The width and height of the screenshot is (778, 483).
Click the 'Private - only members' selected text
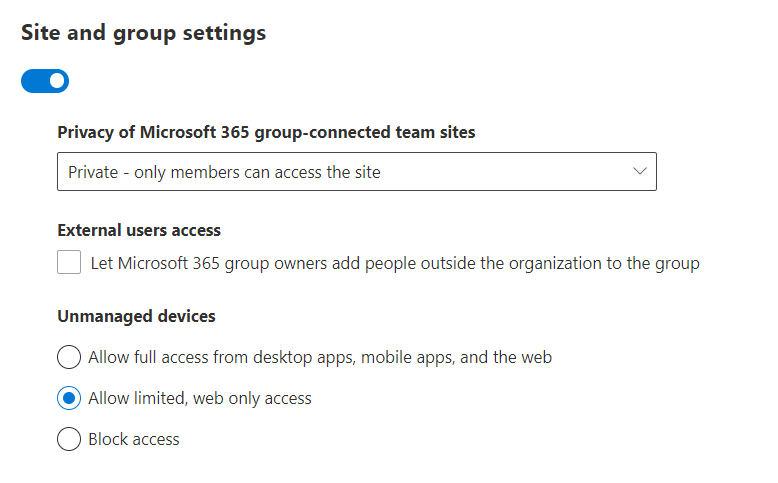coord(224,172)
